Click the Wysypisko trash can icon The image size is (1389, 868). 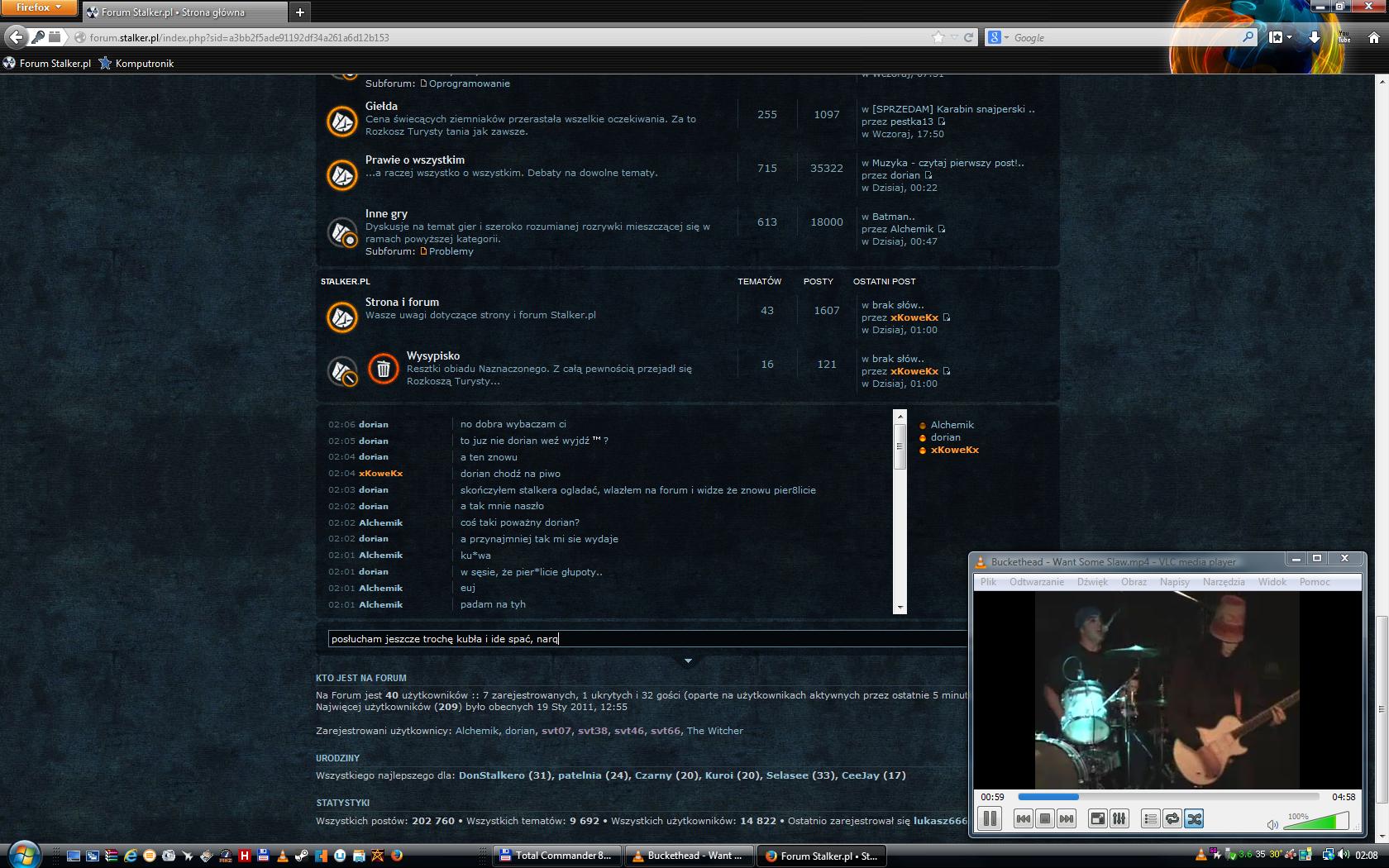tap(383, 369)
